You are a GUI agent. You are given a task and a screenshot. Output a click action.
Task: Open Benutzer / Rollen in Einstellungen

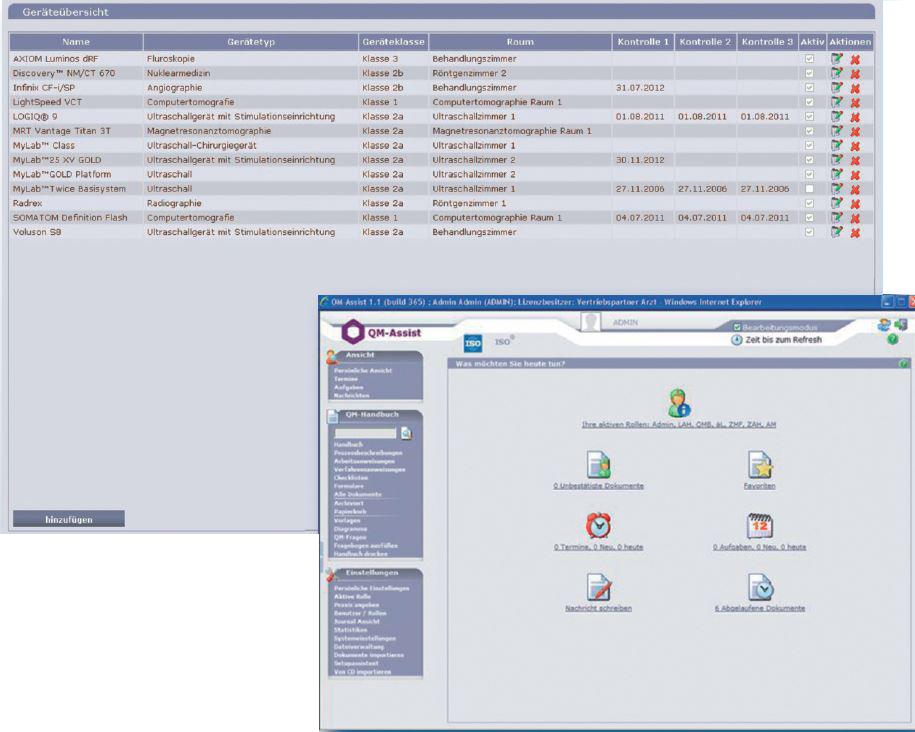click(x=360, y=613)
